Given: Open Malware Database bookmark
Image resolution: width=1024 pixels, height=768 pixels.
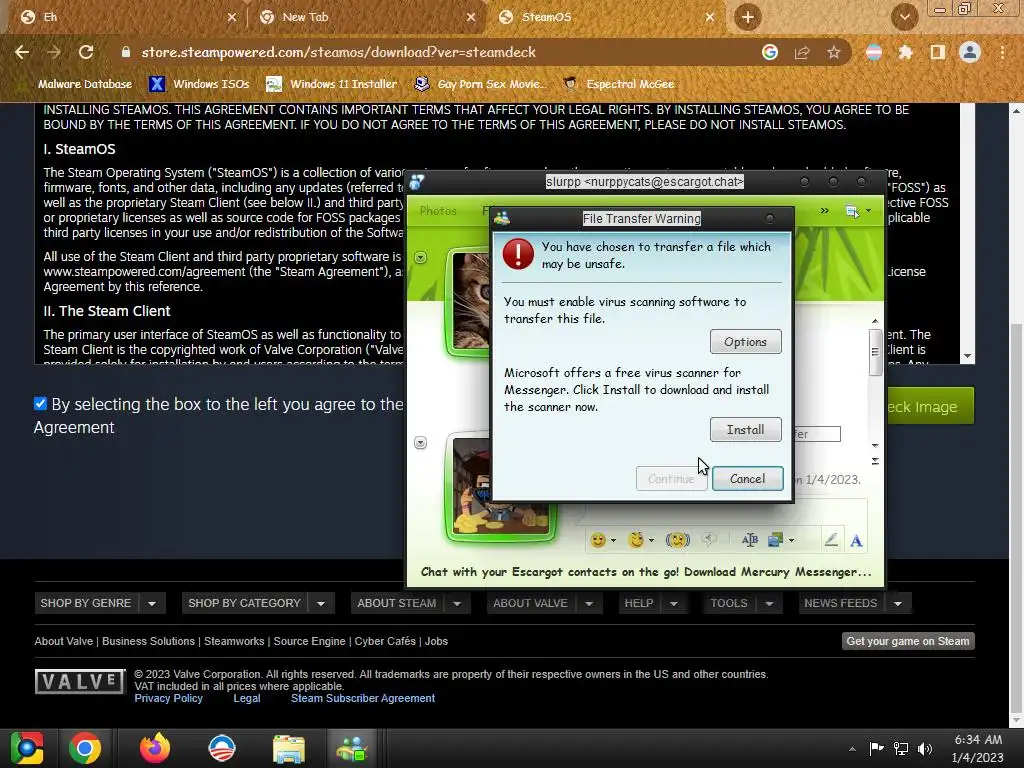Looking at the screenshot, I should 76,84.
